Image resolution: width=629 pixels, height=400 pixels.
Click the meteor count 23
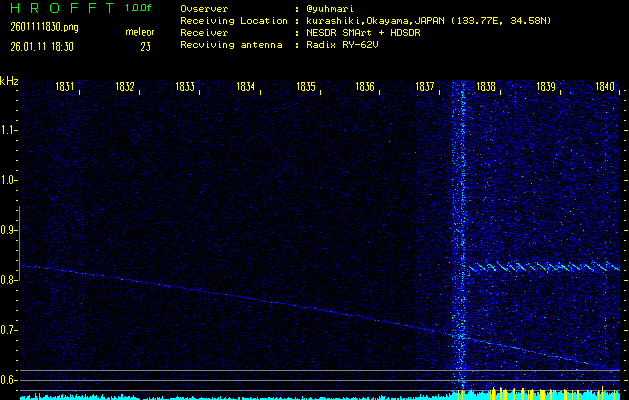145,46
